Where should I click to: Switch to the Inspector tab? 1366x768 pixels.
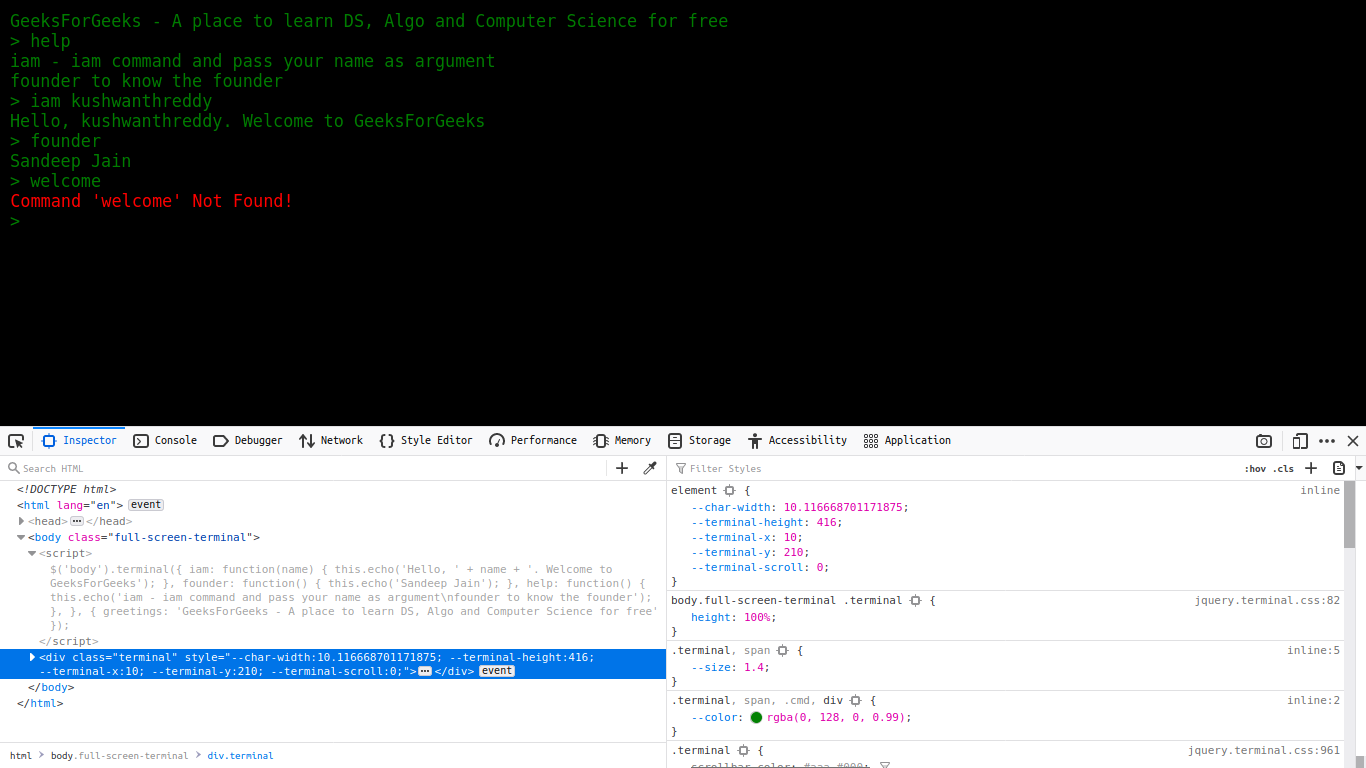79,441
